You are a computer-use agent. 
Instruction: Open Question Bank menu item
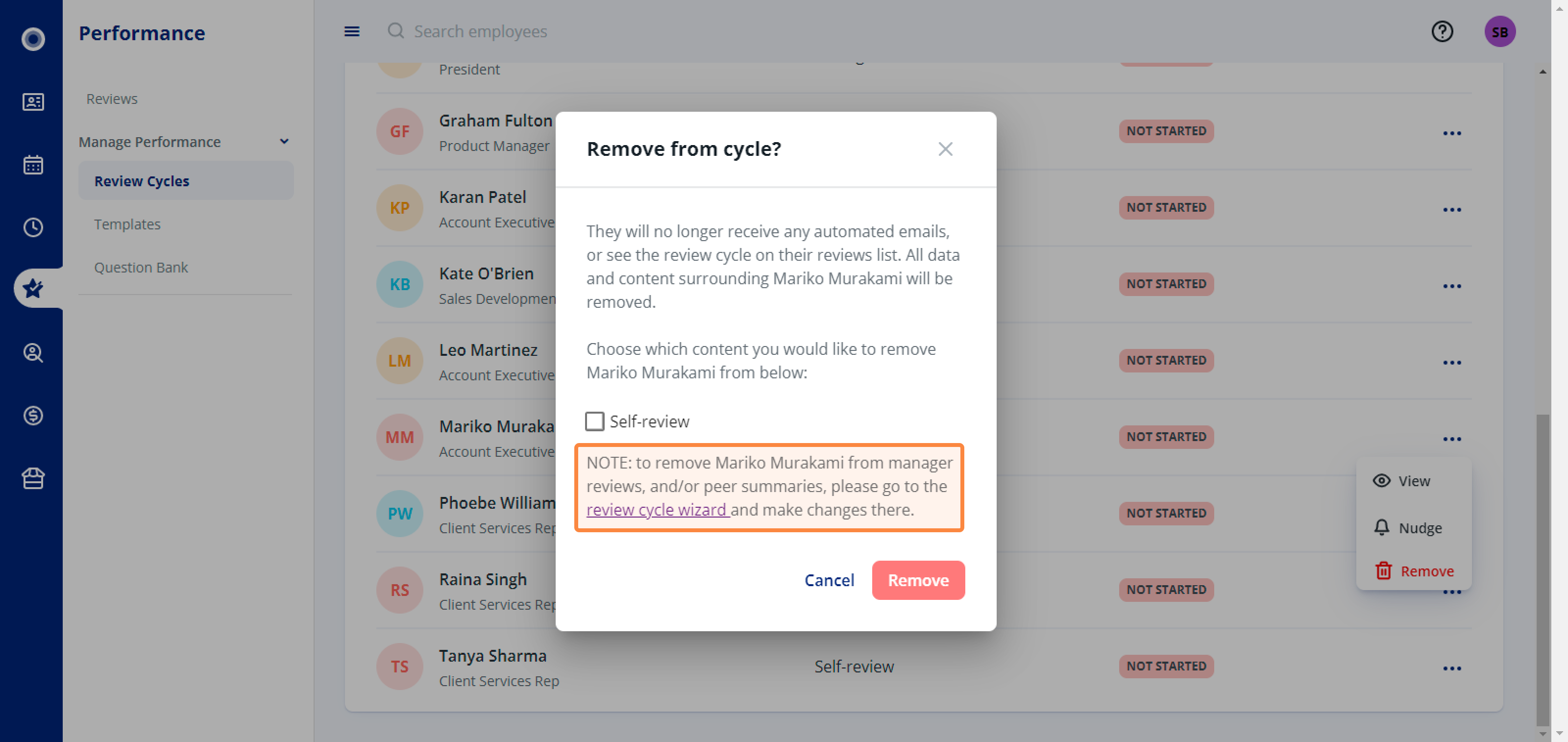pos(141,267)
